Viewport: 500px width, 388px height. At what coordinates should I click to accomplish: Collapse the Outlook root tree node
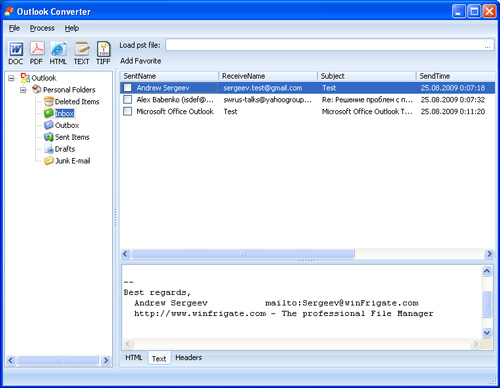click(x=11, y=78)
